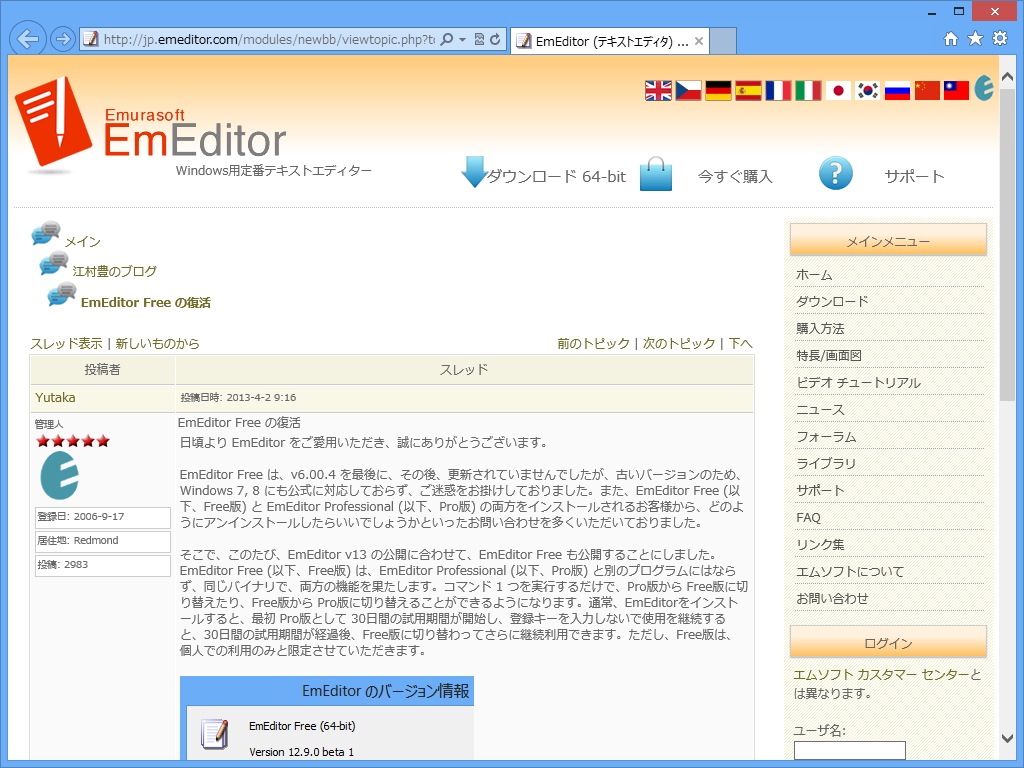Select ニュース in main menu
The width and height of the screenshot is (1024, 768).
coord(820,410)
